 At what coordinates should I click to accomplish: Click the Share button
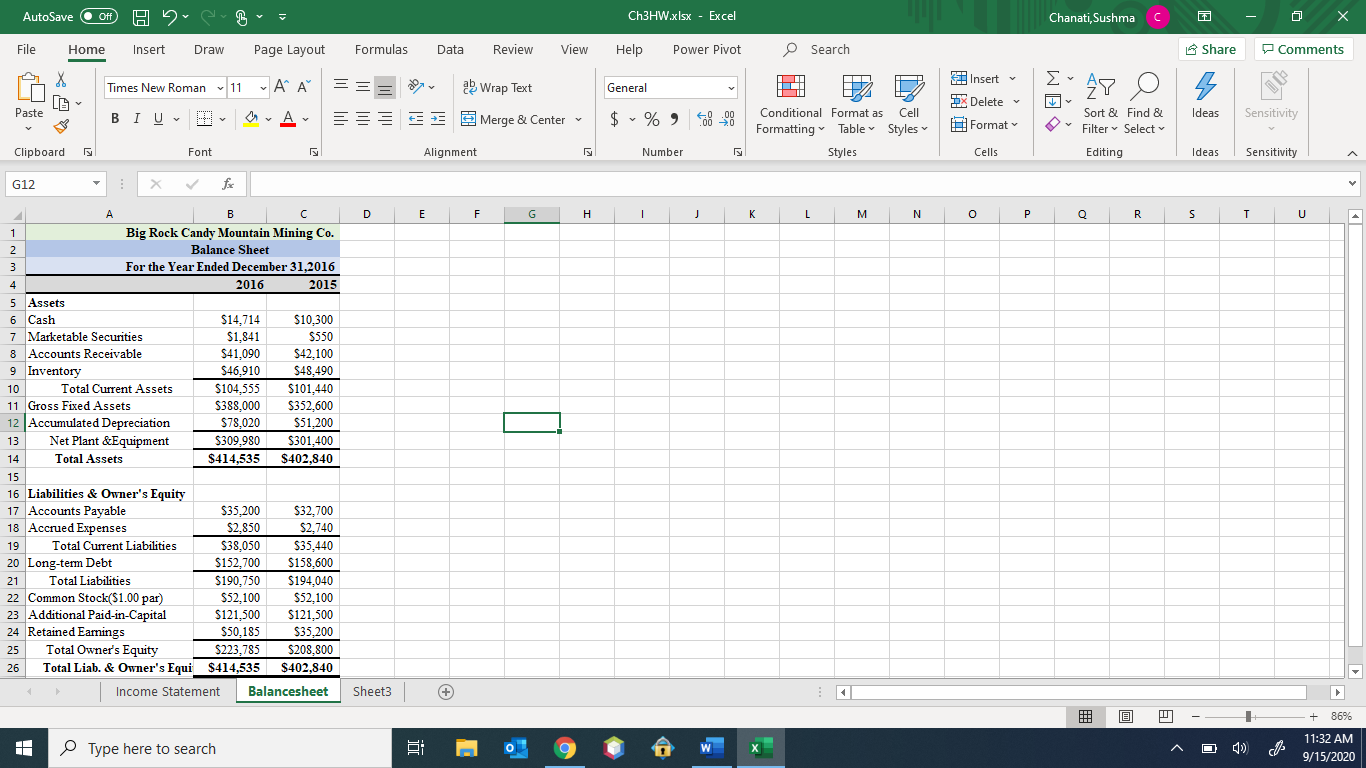point(1210,49)
